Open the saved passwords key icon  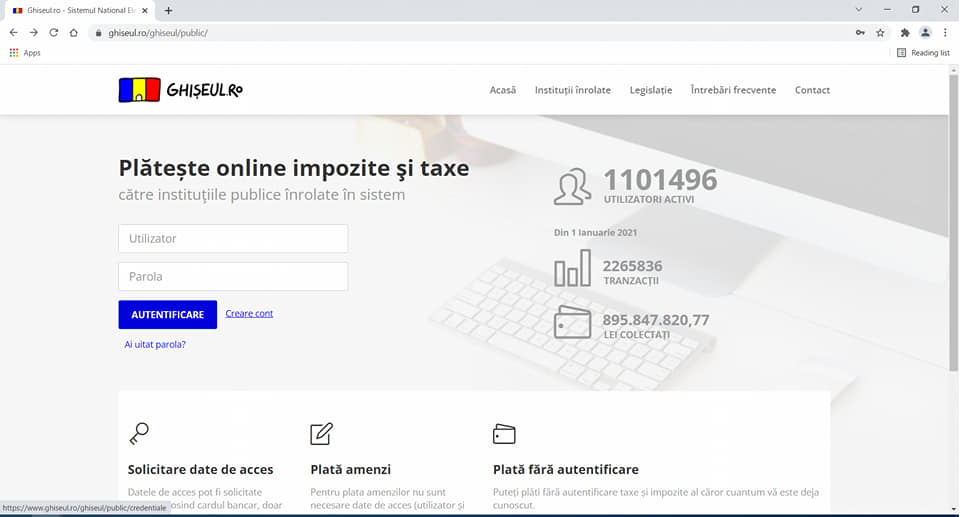(x=860, y=33)
